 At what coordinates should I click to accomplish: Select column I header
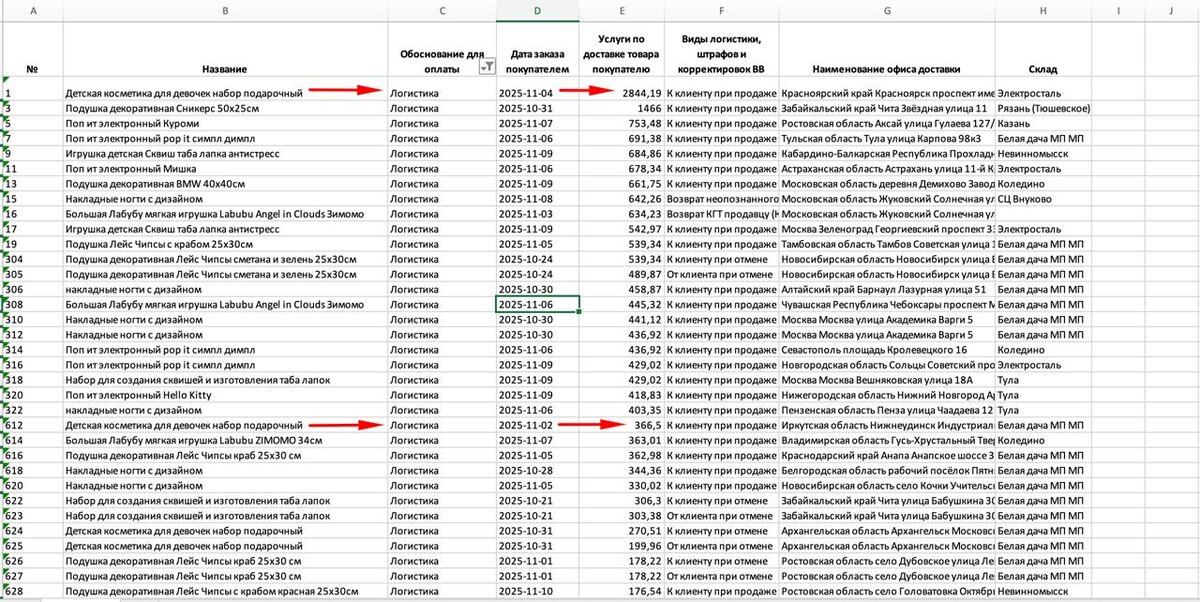click(1118, 10)
